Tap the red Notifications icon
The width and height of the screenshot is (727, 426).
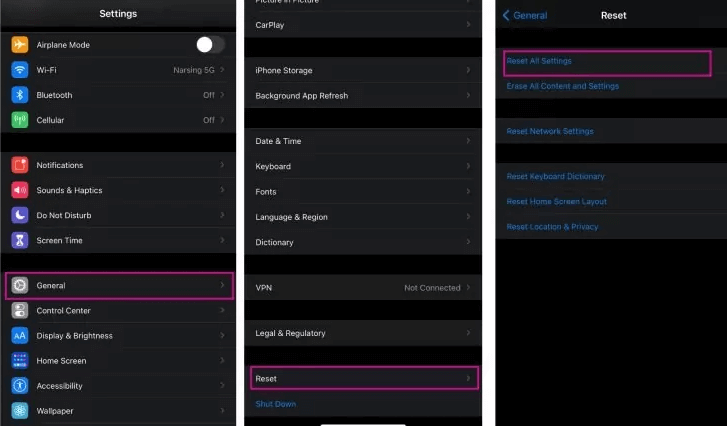coord(20,165)
